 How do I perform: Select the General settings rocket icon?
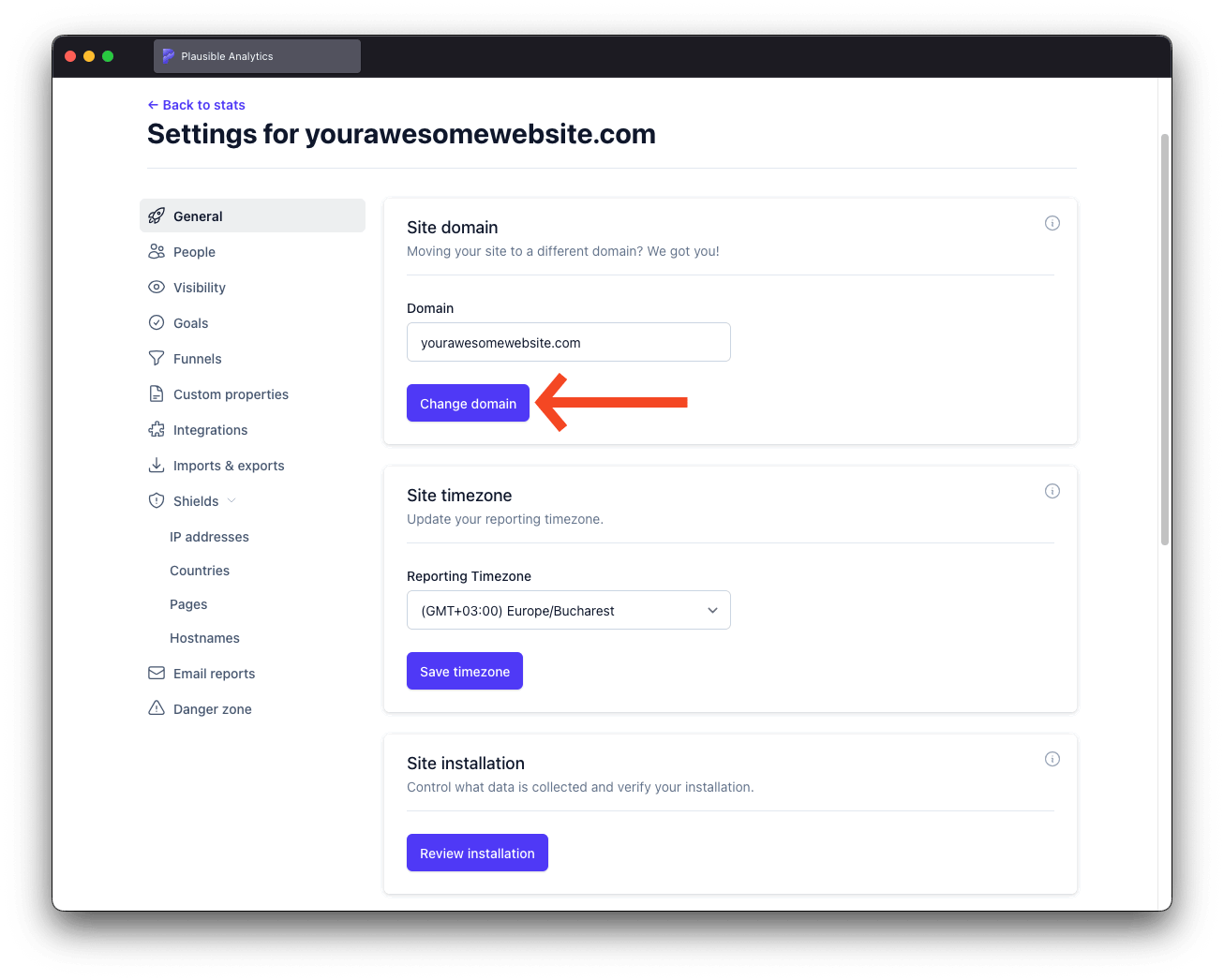(x=157, y=215)
